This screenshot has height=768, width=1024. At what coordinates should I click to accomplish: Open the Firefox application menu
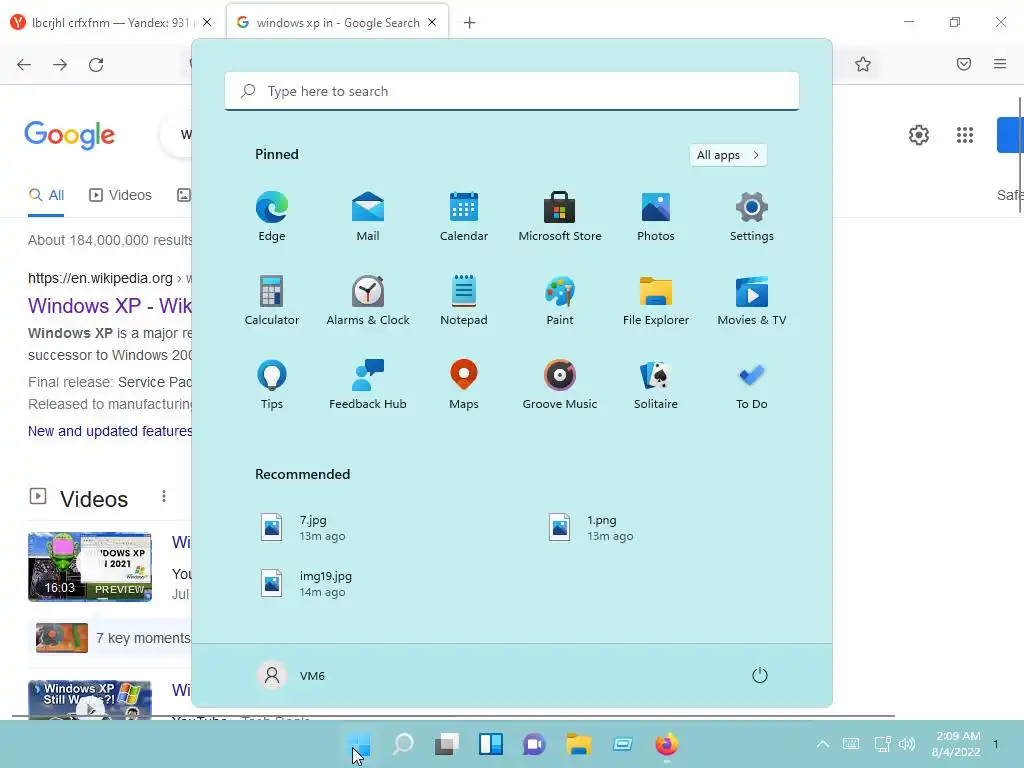coord(1000,64)
